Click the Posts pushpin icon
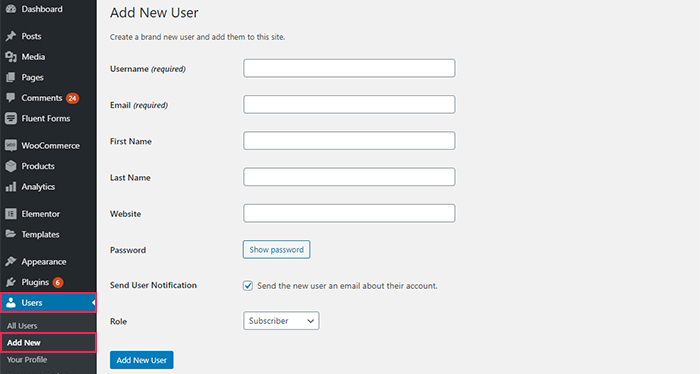Image resolution: width=700 pixels, height=374 pixels. (11, 36)
